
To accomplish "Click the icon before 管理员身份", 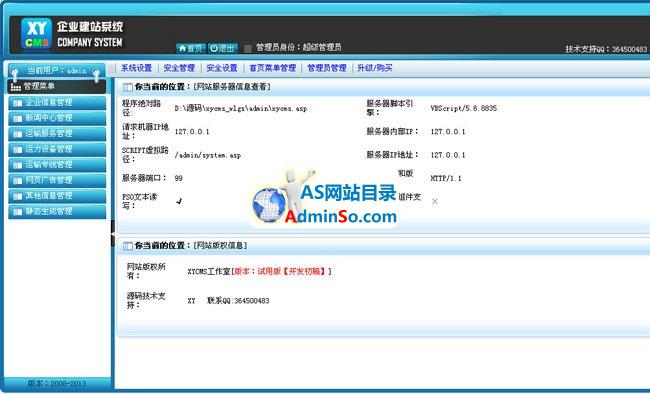I will coord(247,49).
